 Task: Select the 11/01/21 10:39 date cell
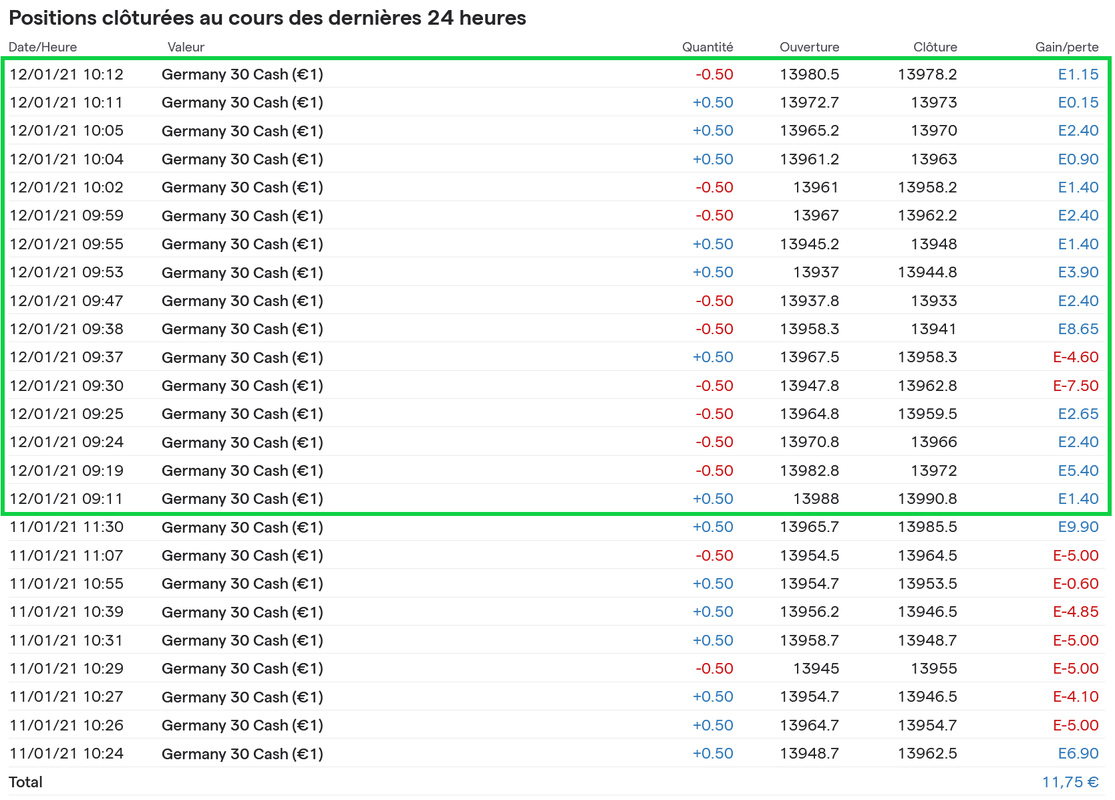[x=66, y=612]
